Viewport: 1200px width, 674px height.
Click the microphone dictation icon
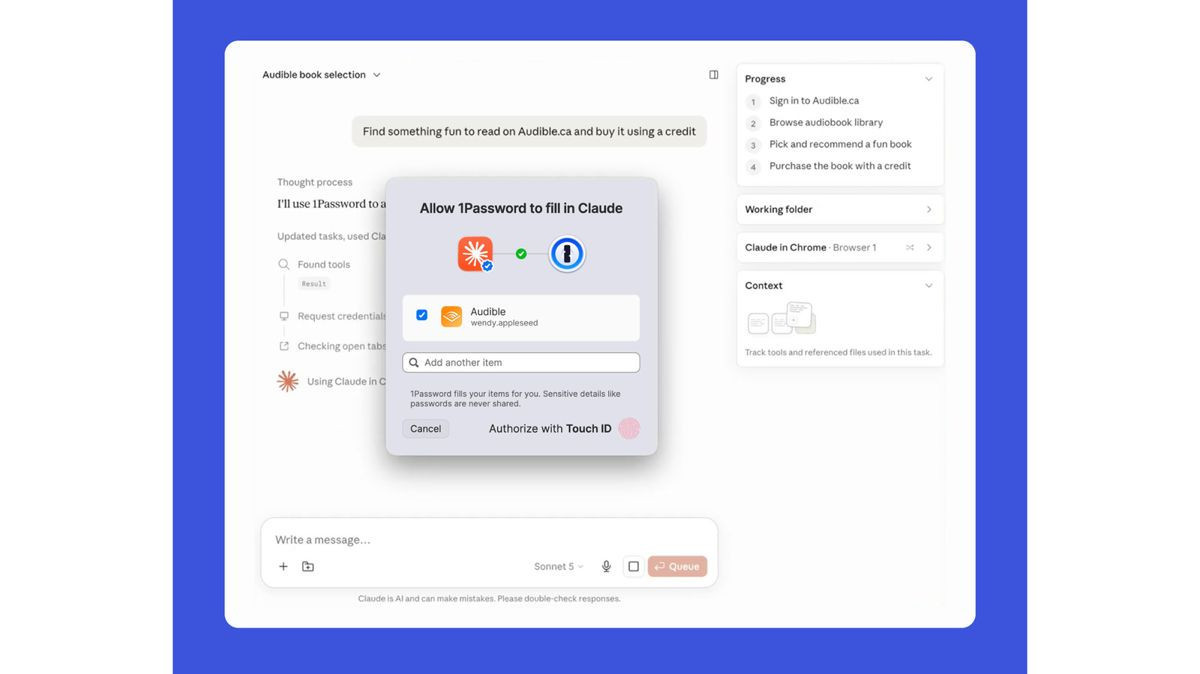click(606, 567)
